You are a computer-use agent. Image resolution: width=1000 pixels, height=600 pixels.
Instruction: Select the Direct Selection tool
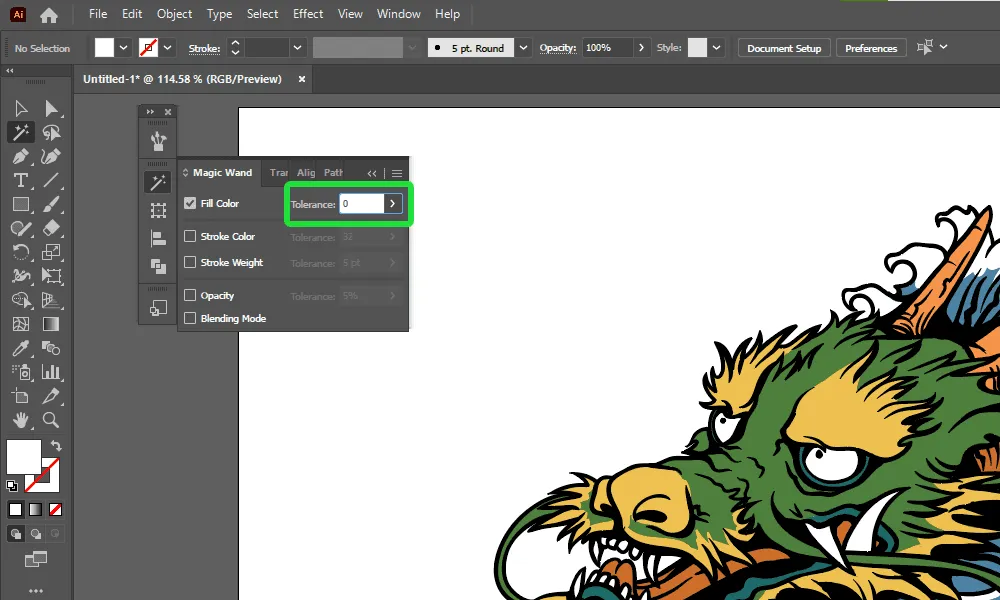click(51, 109)
